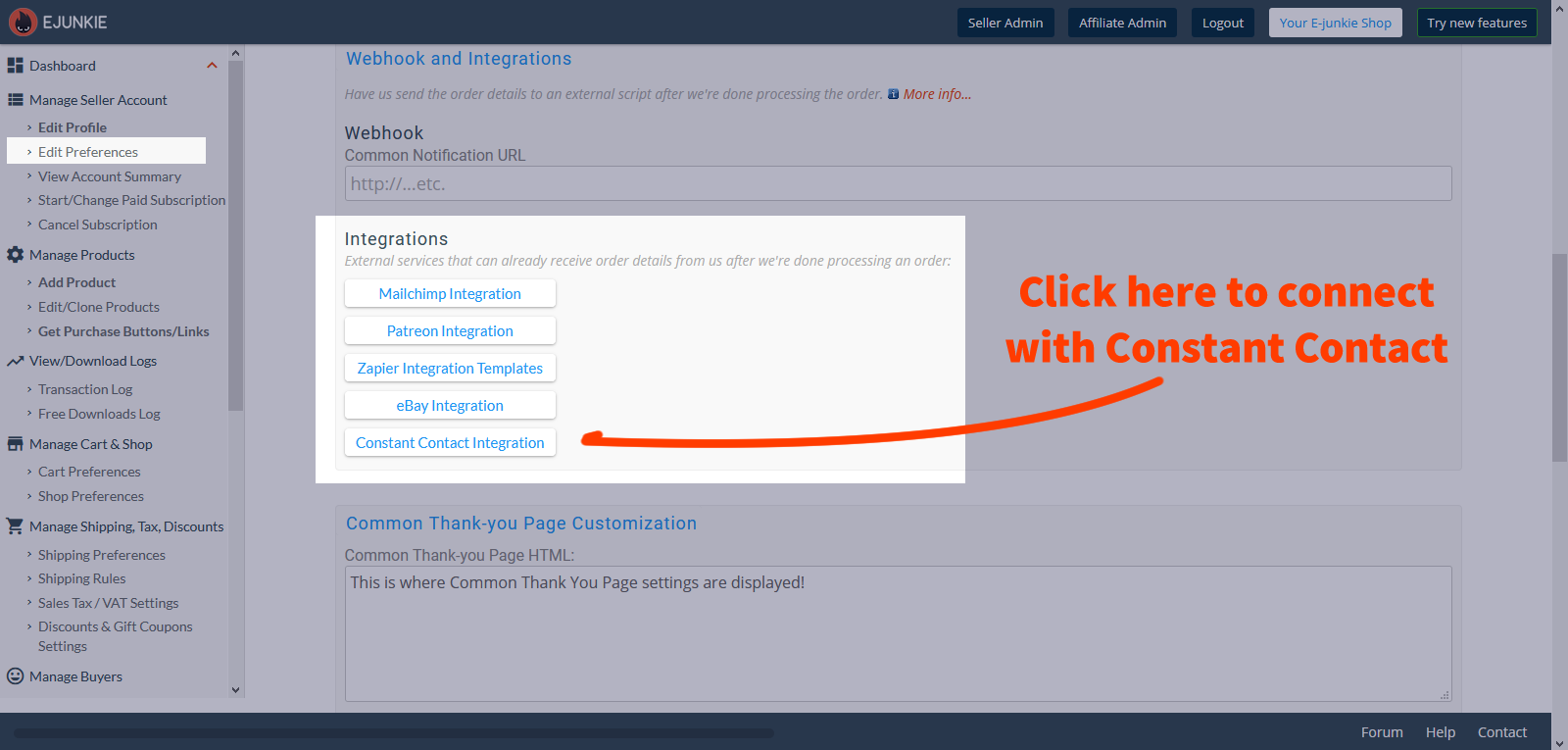This screenshot has width=1568, height=750.
Task: Click the Manage Products gear icon
Action: (x=15, y=255)
